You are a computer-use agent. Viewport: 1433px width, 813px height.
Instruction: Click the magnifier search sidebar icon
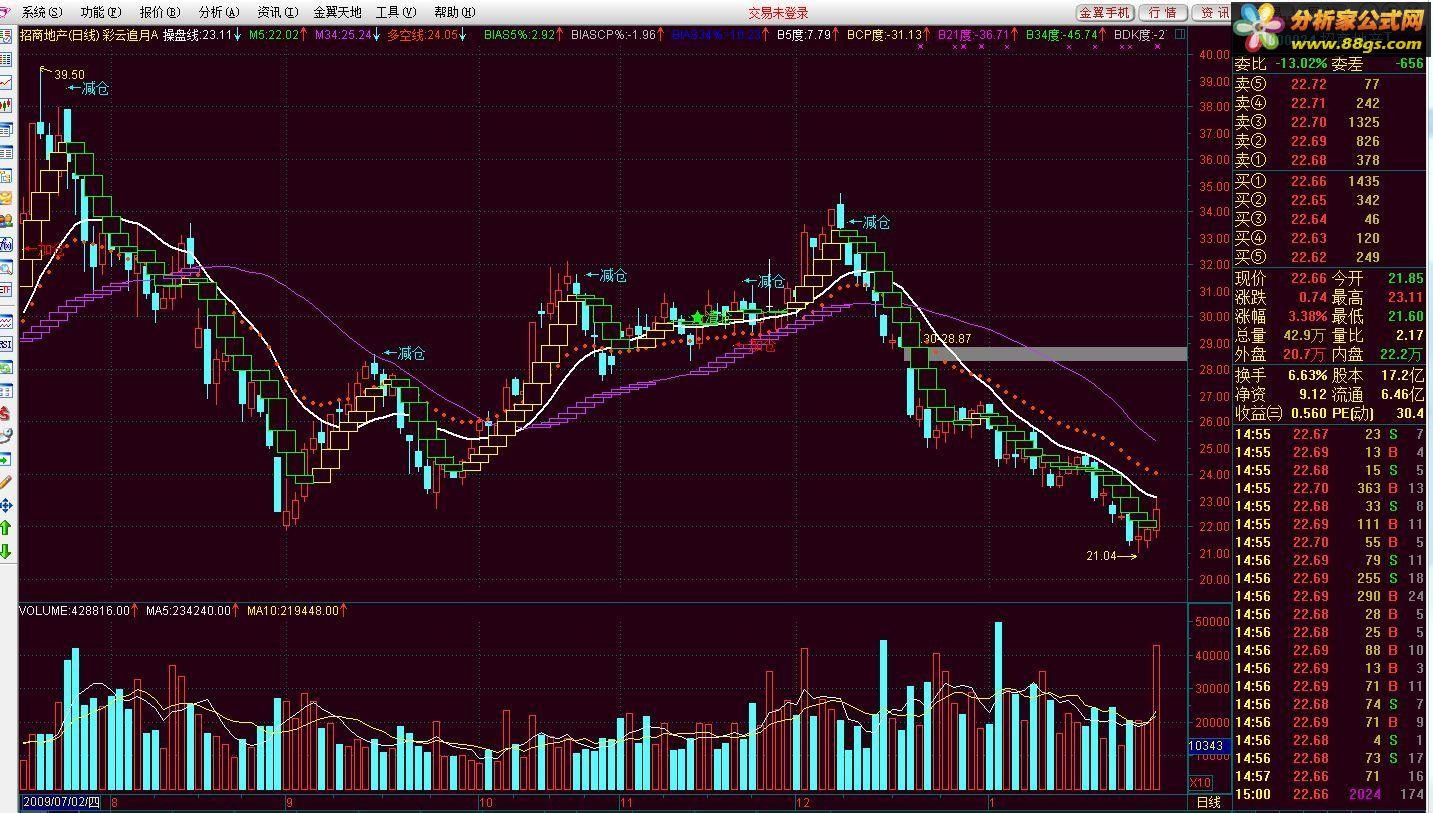[x=7, y=266]
